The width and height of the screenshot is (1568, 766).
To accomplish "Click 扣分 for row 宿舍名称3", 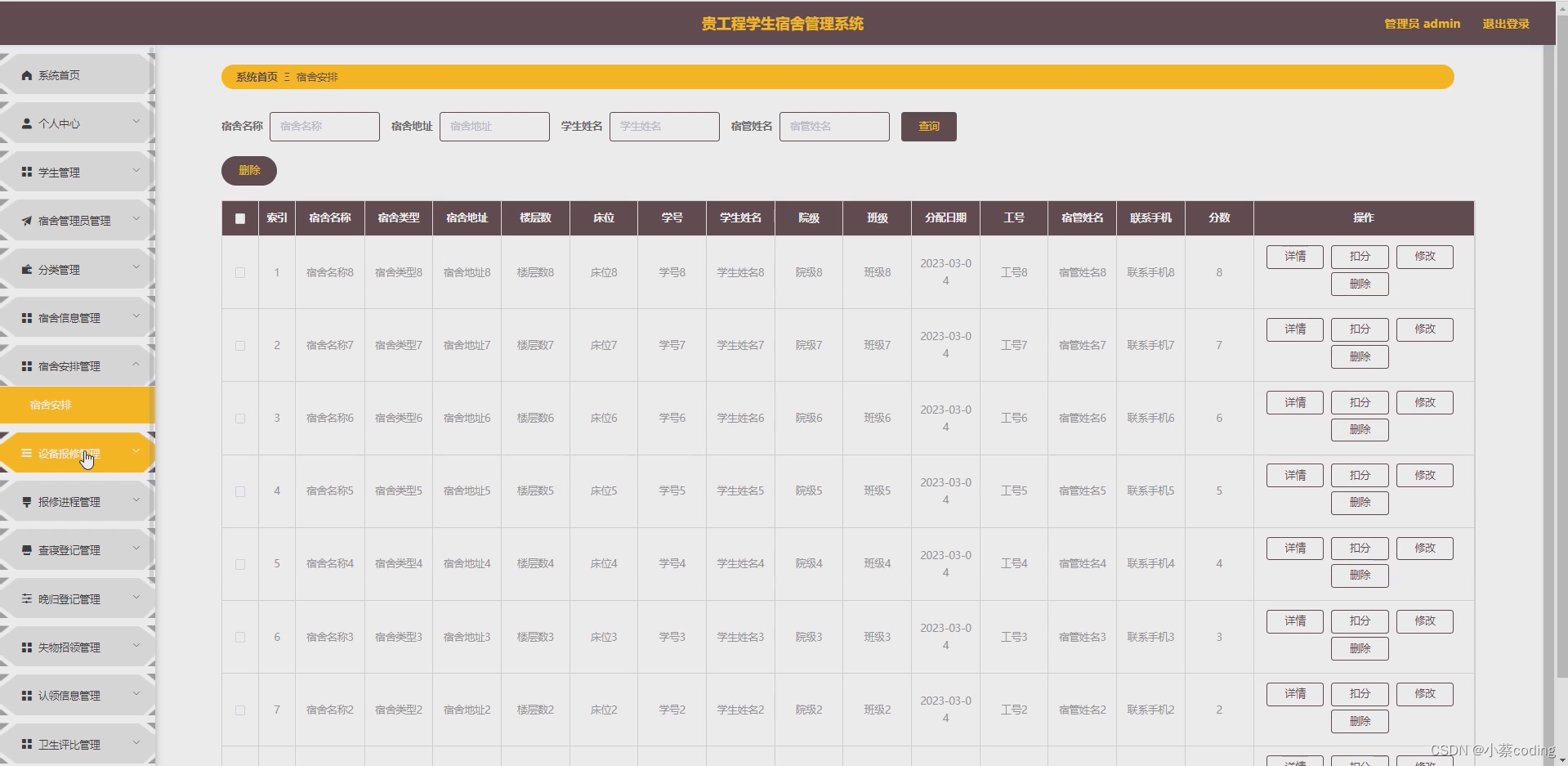I will point(1360,621).
